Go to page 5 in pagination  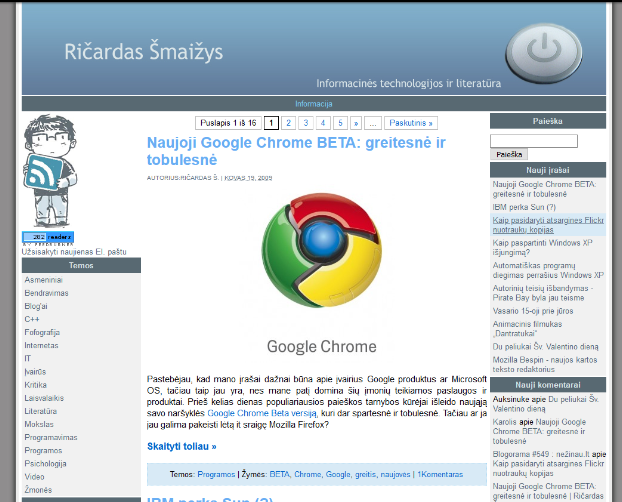click(340, 123)
